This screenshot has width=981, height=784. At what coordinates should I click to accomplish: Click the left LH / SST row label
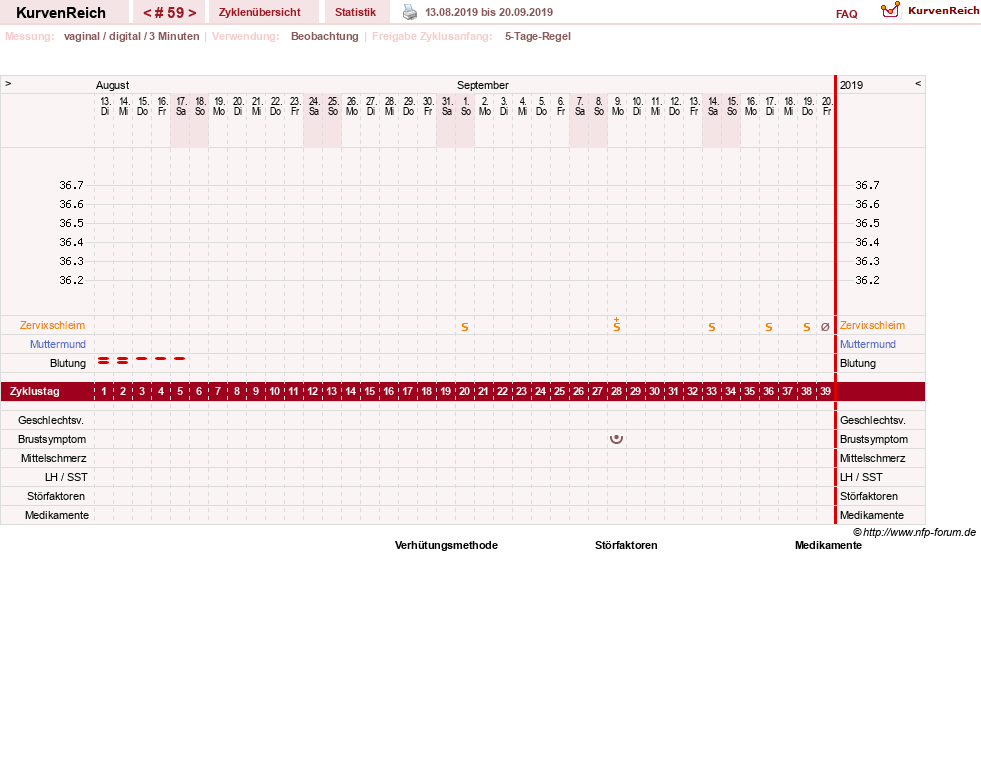66,477
